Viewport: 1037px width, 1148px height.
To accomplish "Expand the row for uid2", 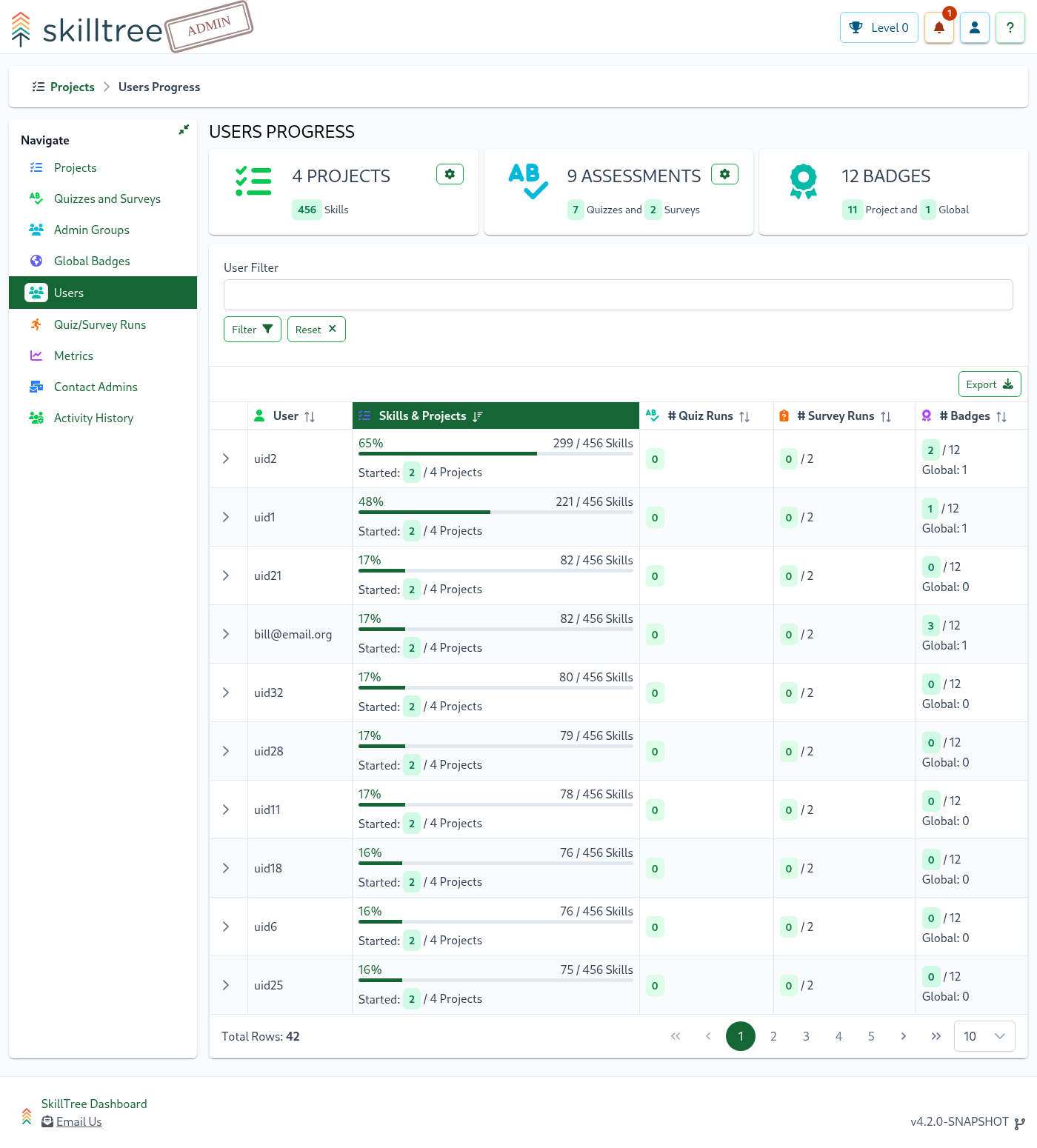I will click(227, 458).
